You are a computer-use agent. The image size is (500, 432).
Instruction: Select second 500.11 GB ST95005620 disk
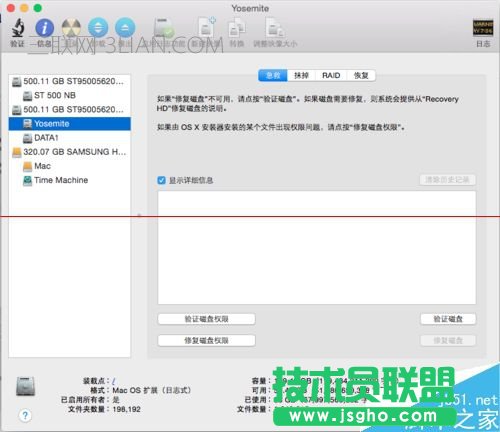[69, 109]
